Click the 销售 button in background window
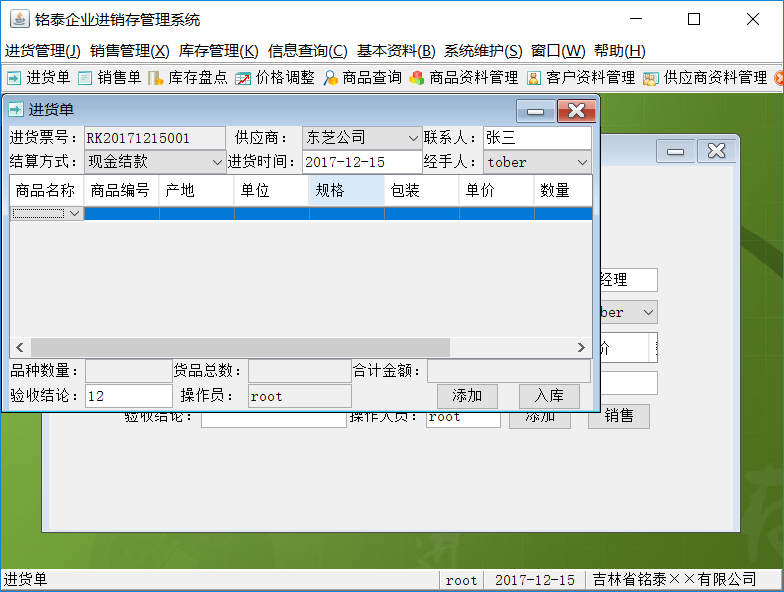 pos(619,416)
